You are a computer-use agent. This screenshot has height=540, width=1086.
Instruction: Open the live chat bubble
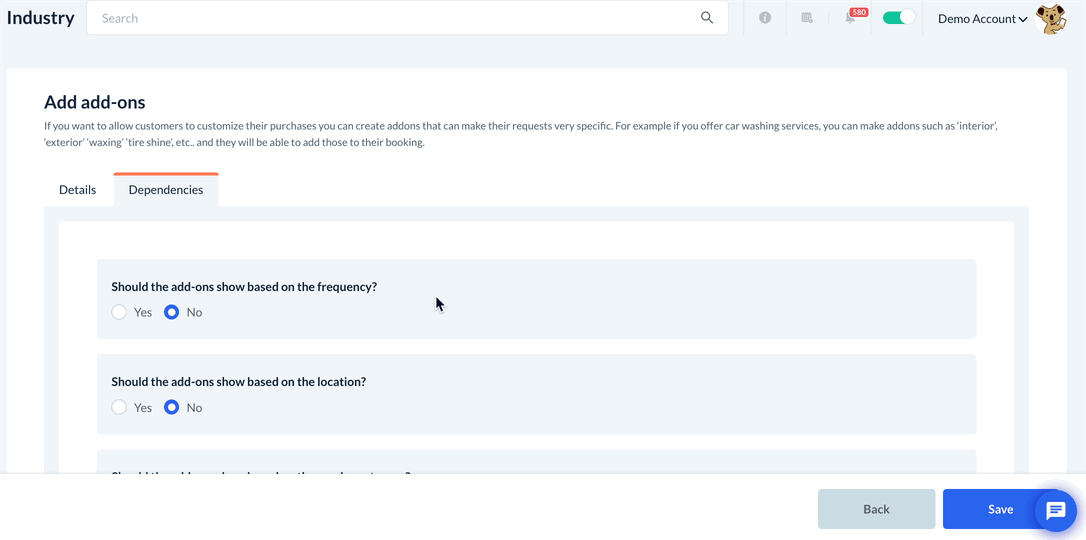click(1055, 510)
